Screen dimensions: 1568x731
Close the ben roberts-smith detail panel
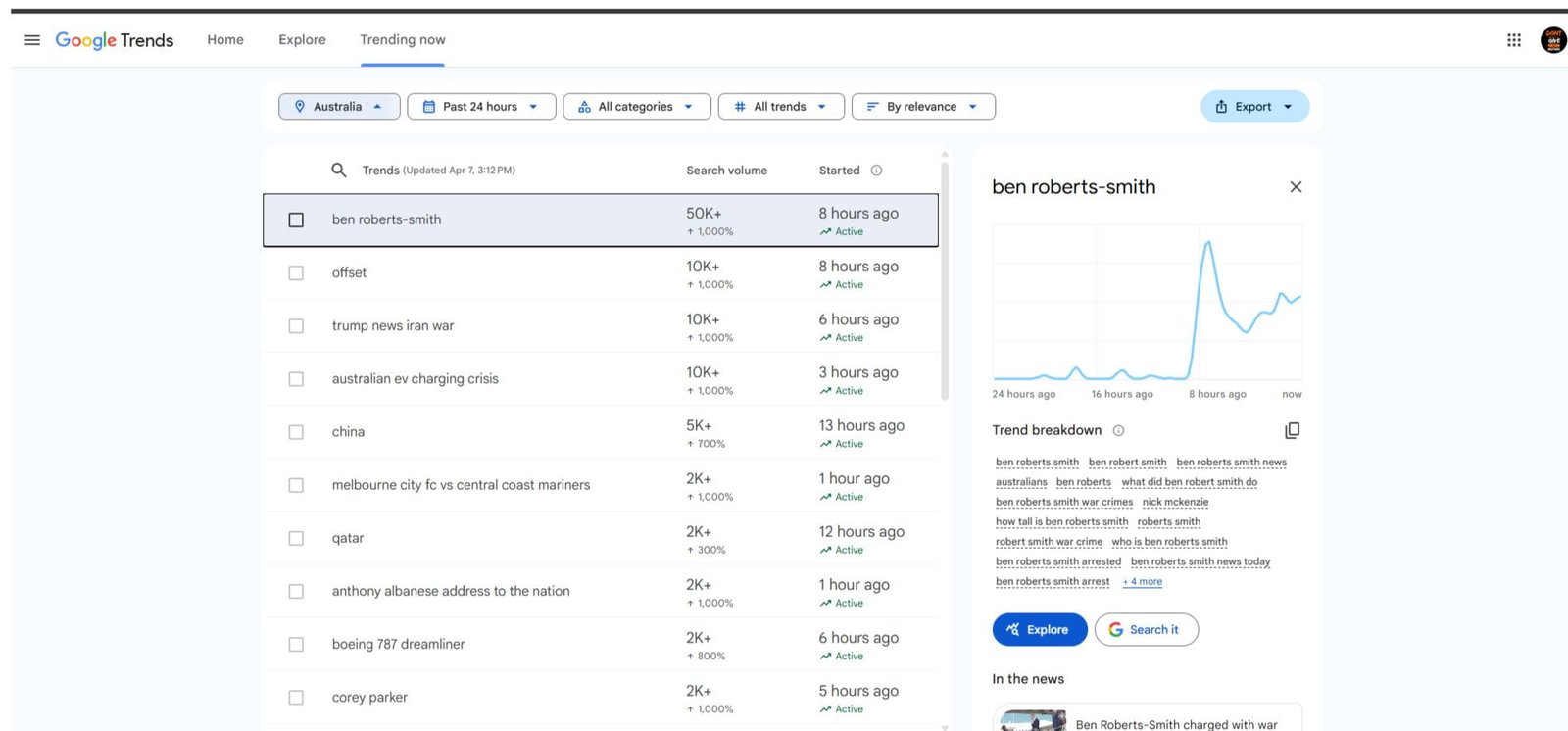1296,187
